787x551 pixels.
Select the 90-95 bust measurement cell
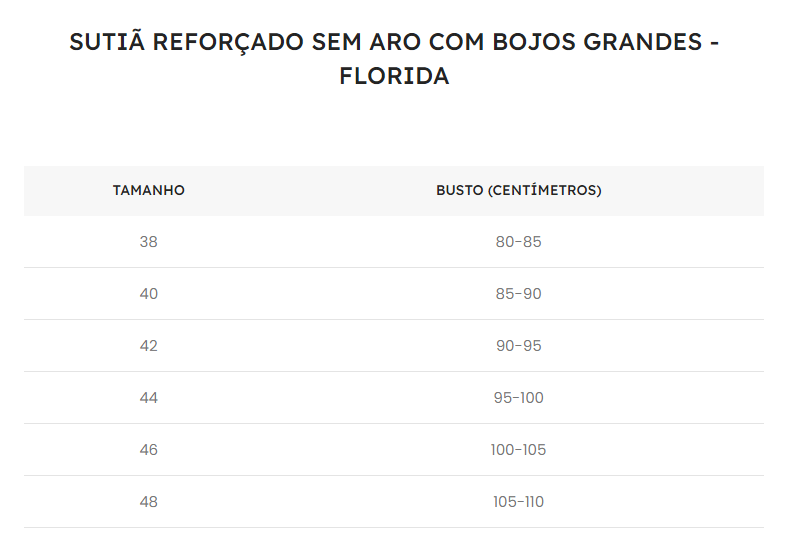[518, 346]
